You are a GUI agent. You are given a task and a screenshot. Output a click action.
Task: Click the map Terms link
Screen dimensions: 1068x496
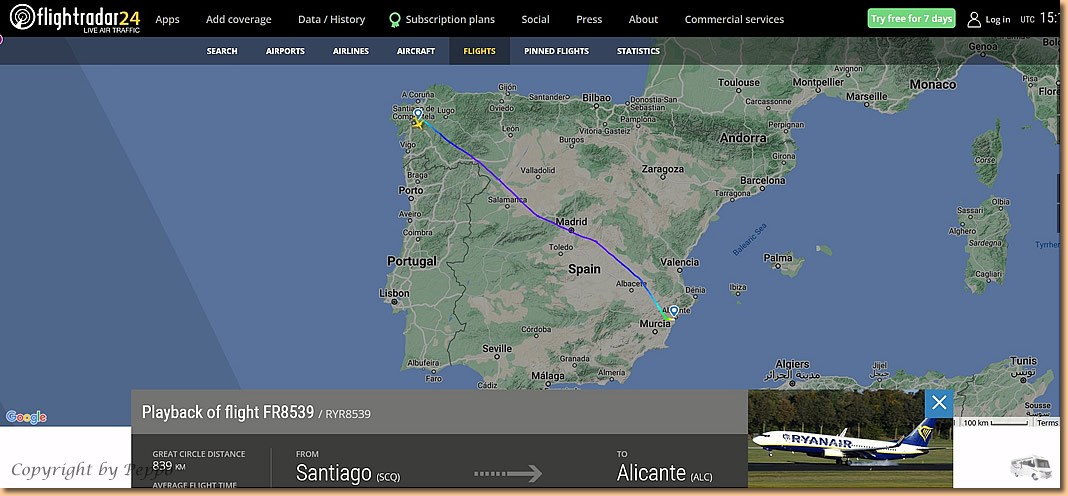[x=1048, y=423]
